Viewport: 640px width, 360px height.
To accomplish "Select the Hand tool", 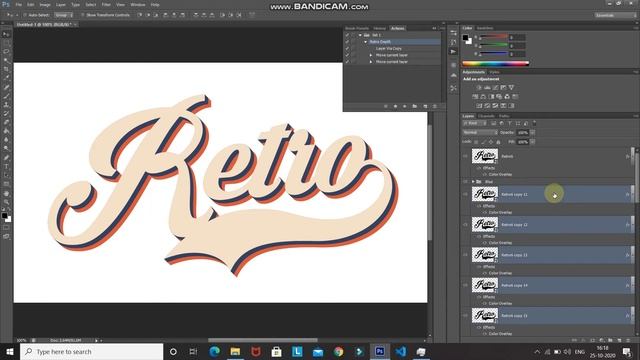I will tap(6, 193).
